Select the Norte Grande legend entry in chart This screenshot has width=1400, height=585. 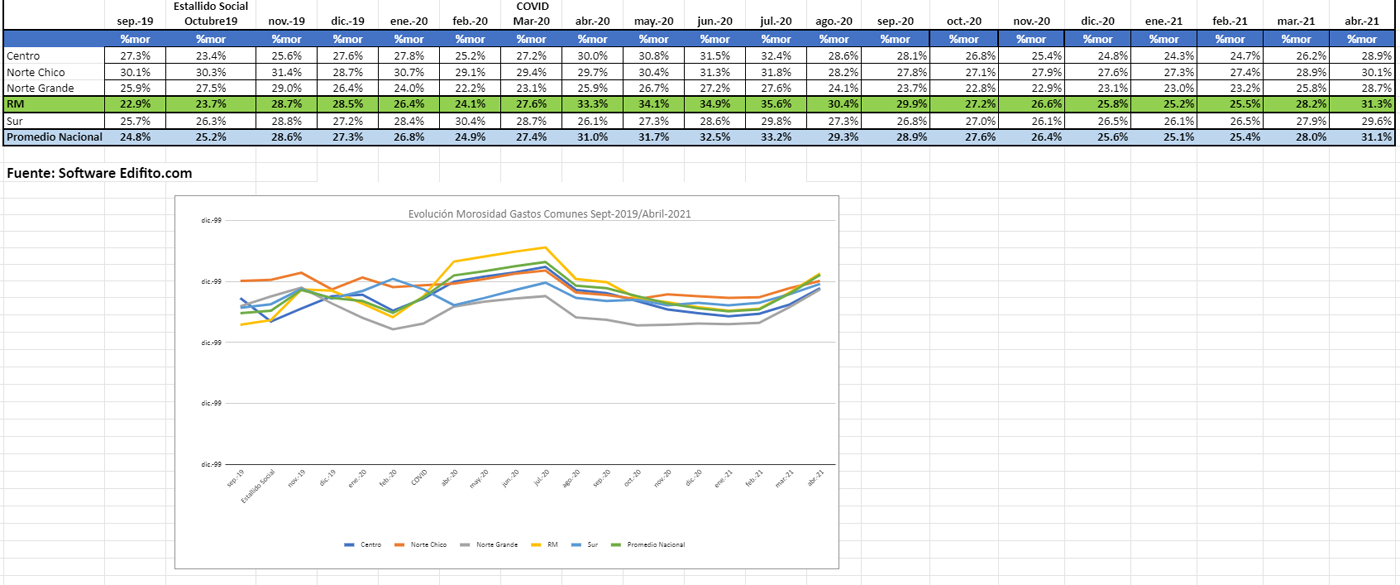click(x=487, y=545)
